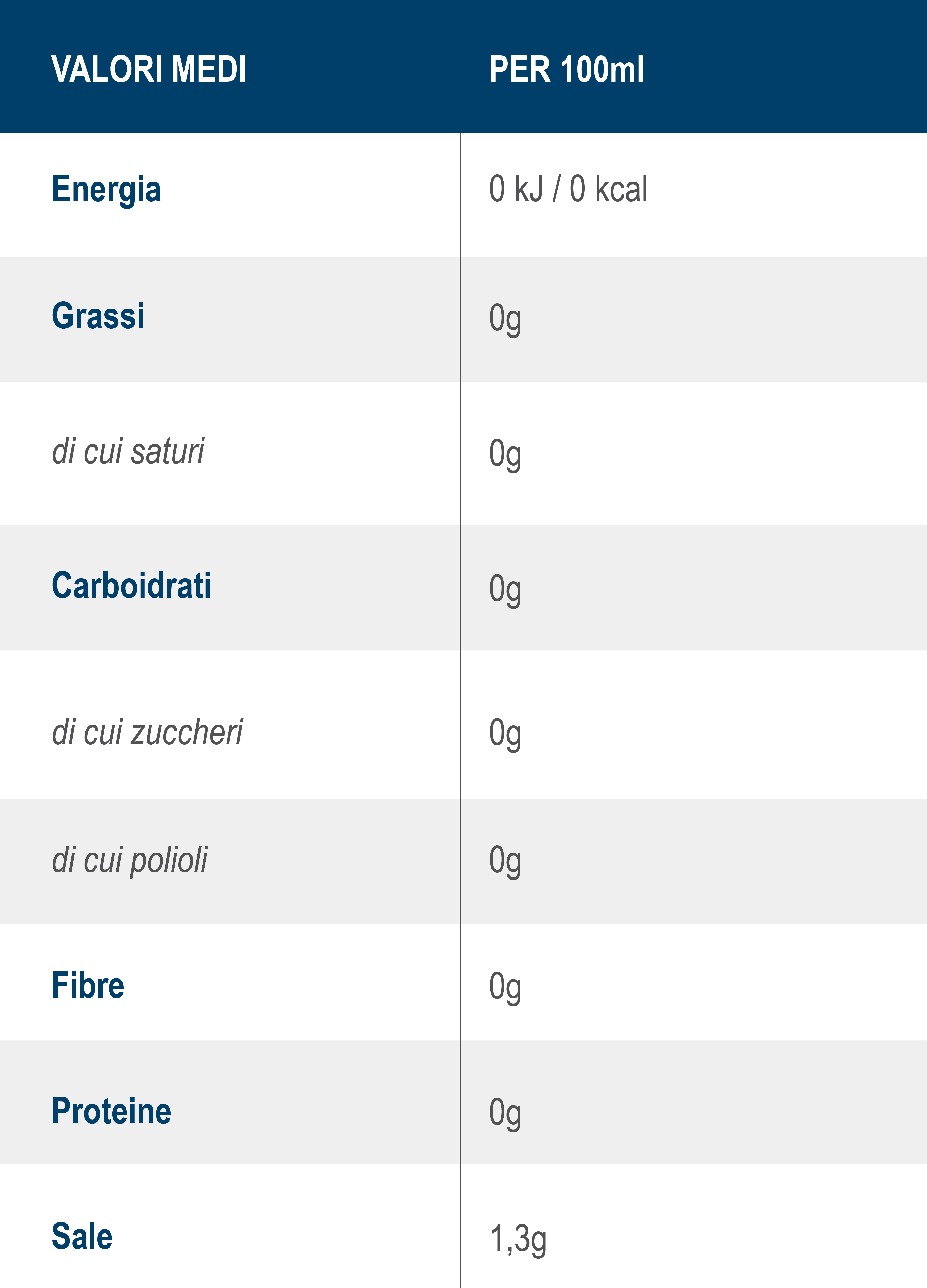This screenshot has height=1288, width=927.
Task: Select the 0g value for saturi
Action: click(505, 454)
